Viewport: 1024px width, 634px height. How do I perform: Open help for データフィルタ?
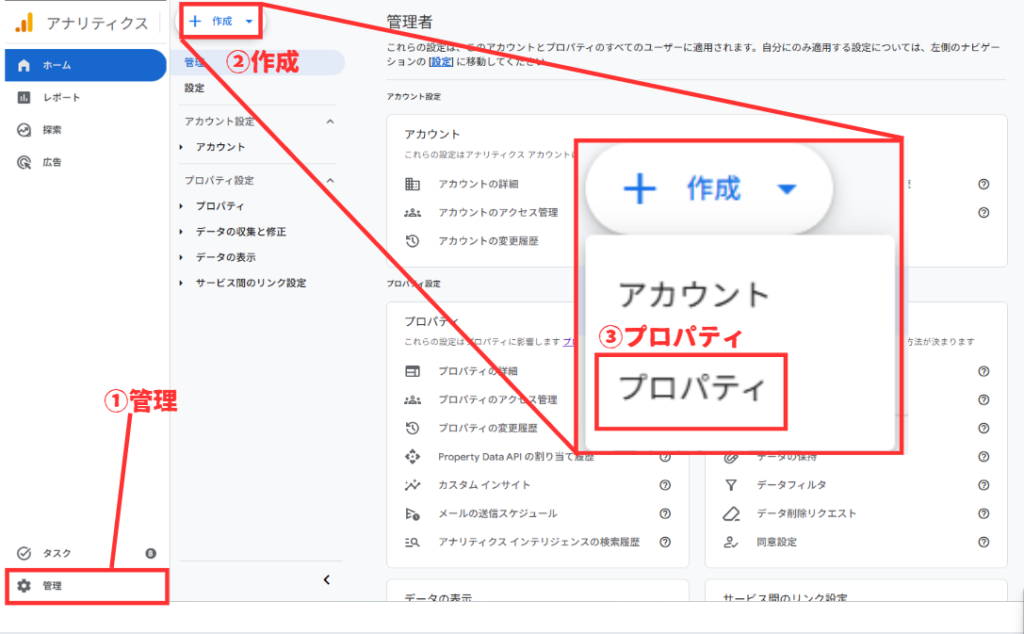click(x=984, y=485)
